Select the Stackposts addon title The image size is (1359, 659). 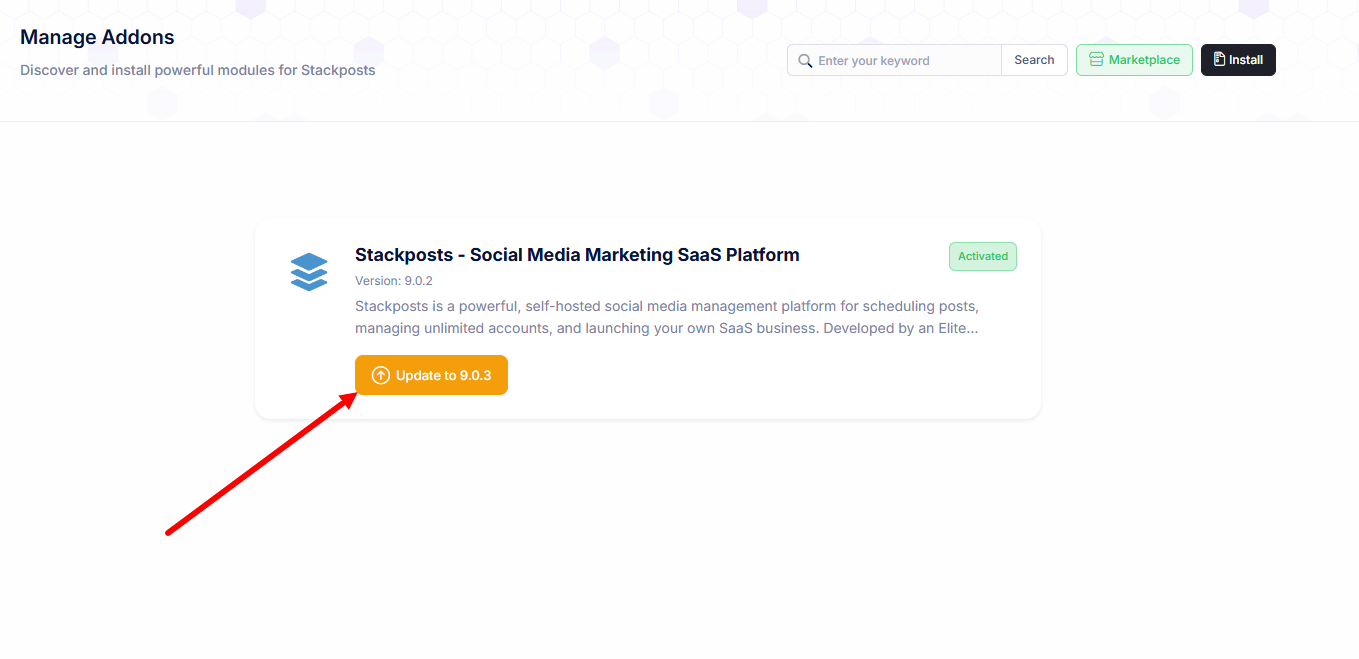pos(577,255)
